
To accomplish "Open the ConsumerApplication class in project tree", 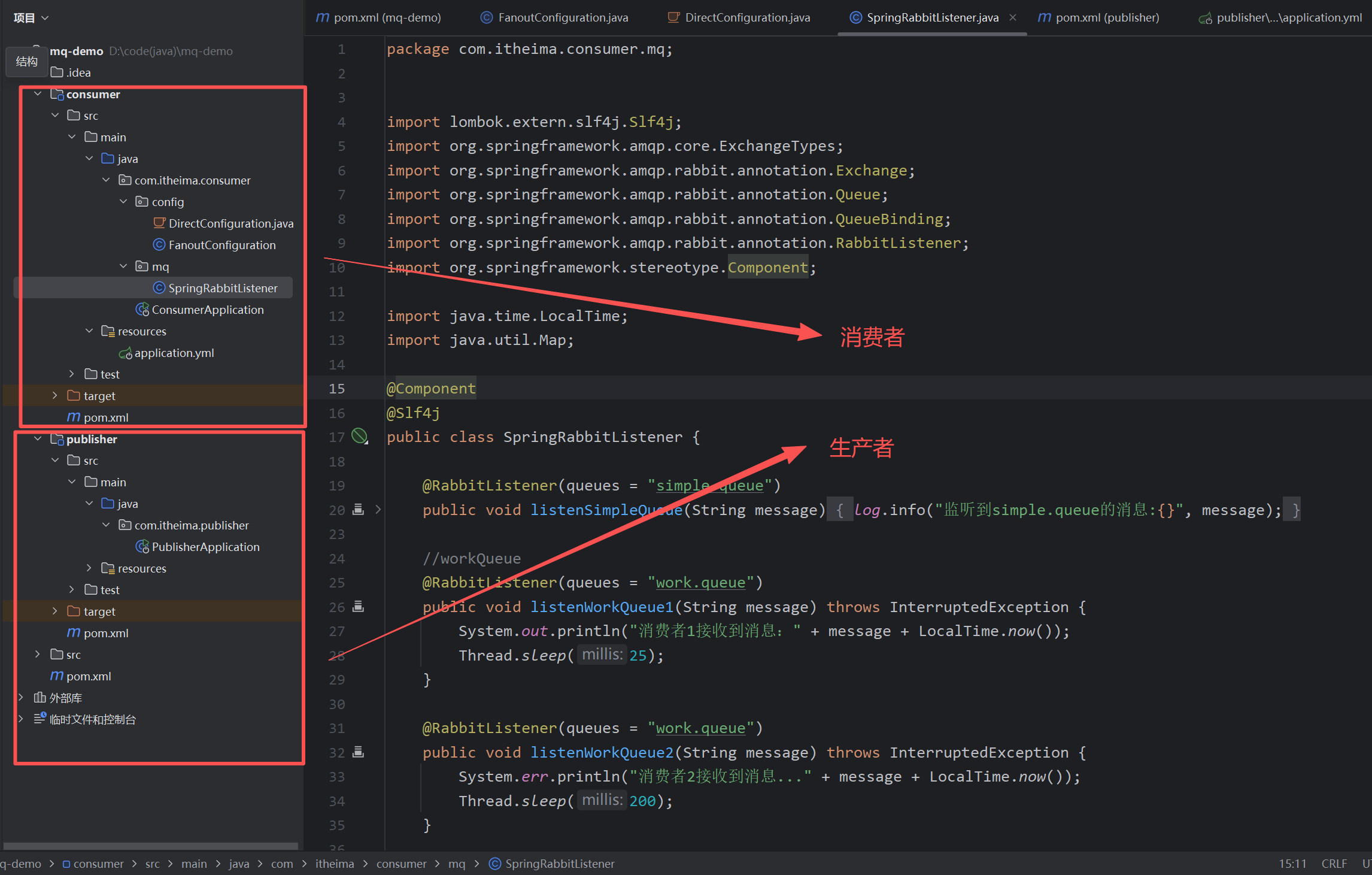I will (207, 310).
